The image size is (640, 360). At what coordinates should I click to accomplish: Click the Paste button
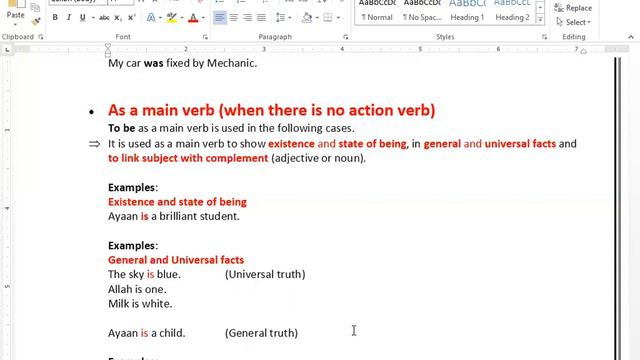16,12
